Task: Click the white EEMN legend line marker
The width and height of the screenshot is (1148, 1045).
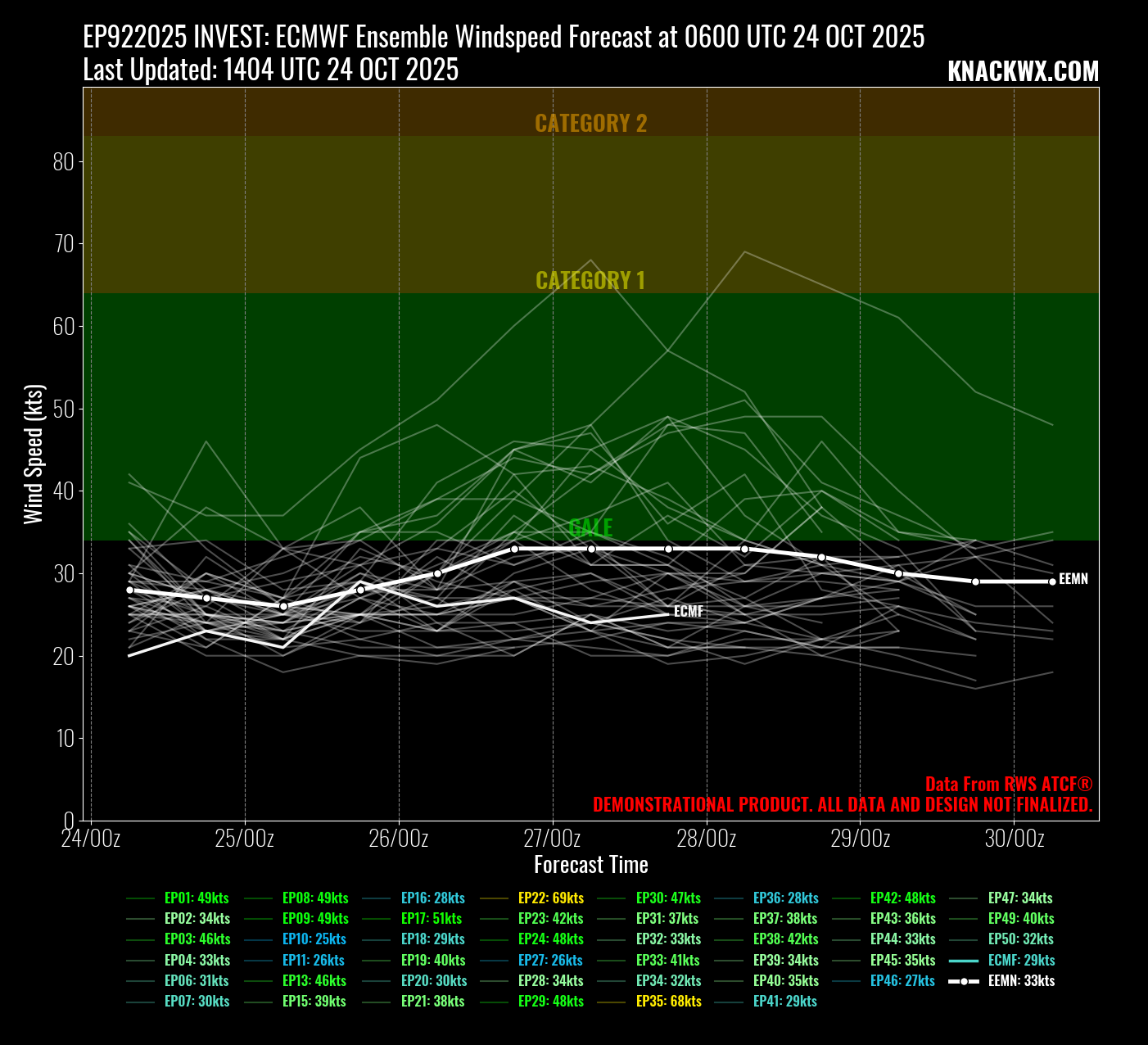Action: coord(964,980)
